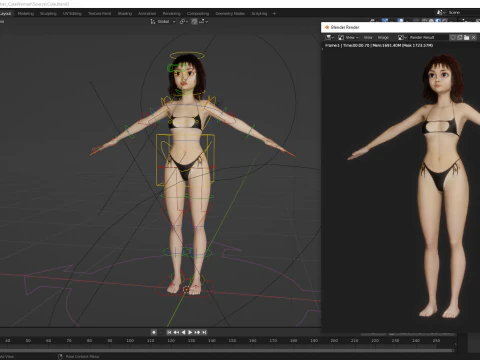
Task: Browse linked images via image icon dropdown
Action: coord(402,38)
